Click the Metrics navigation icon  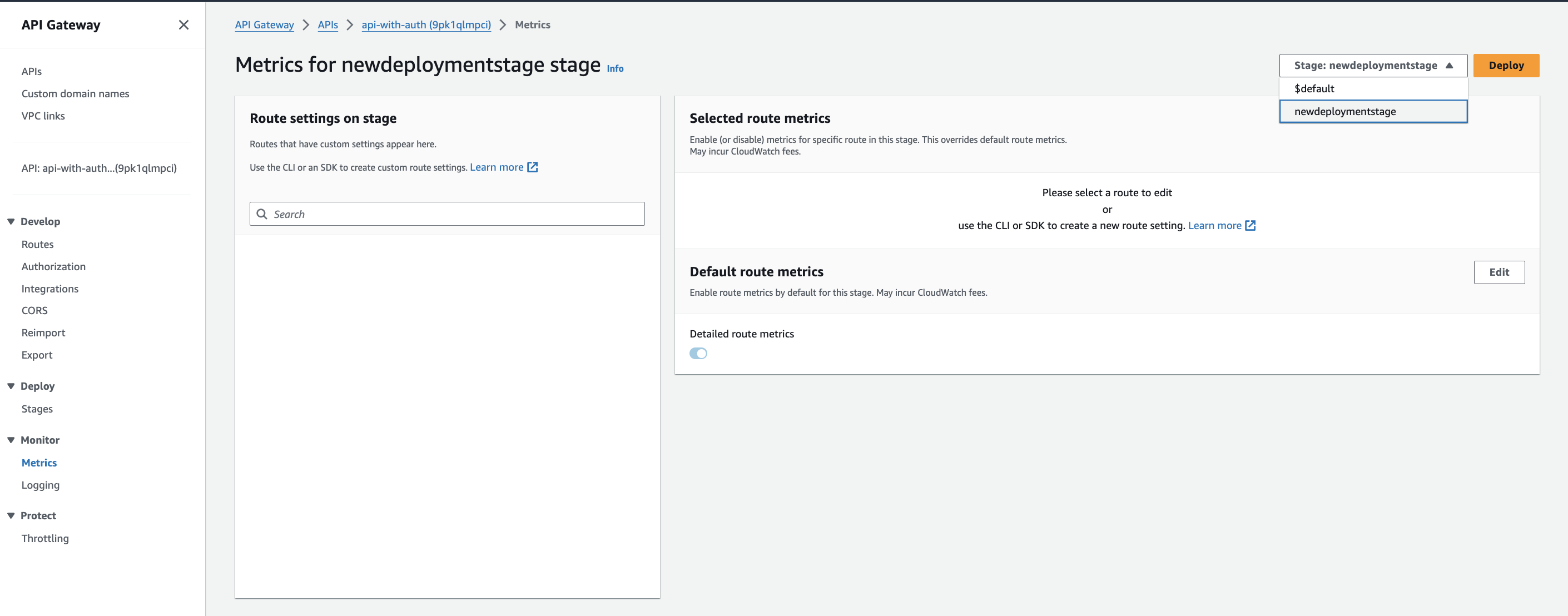coord(39,462)
